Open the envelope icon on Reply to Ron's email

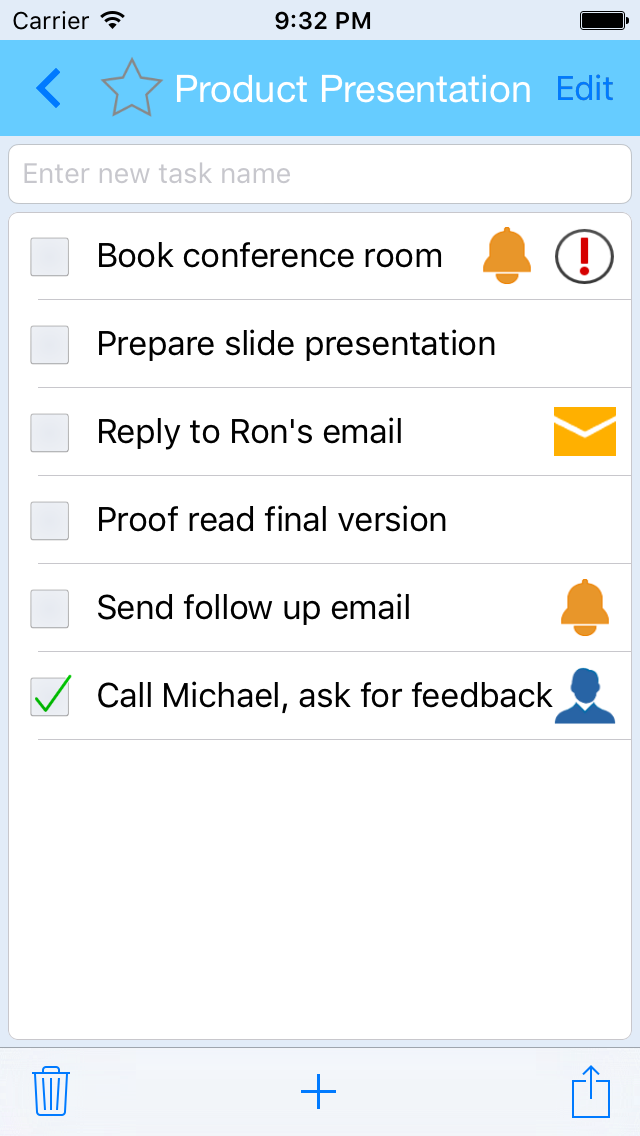click(584, 432)
